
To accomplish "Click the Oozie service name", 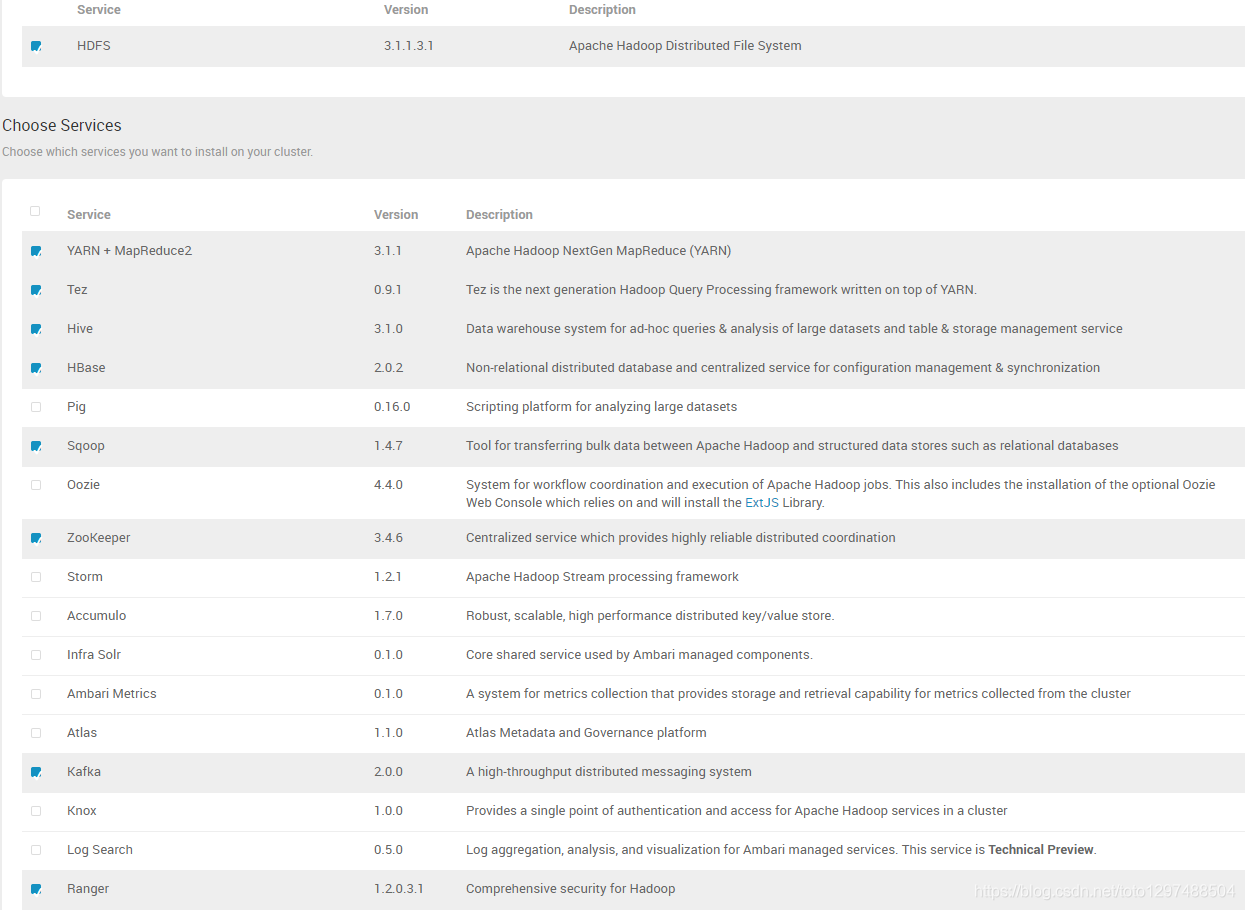I will (x=83, y=485).
